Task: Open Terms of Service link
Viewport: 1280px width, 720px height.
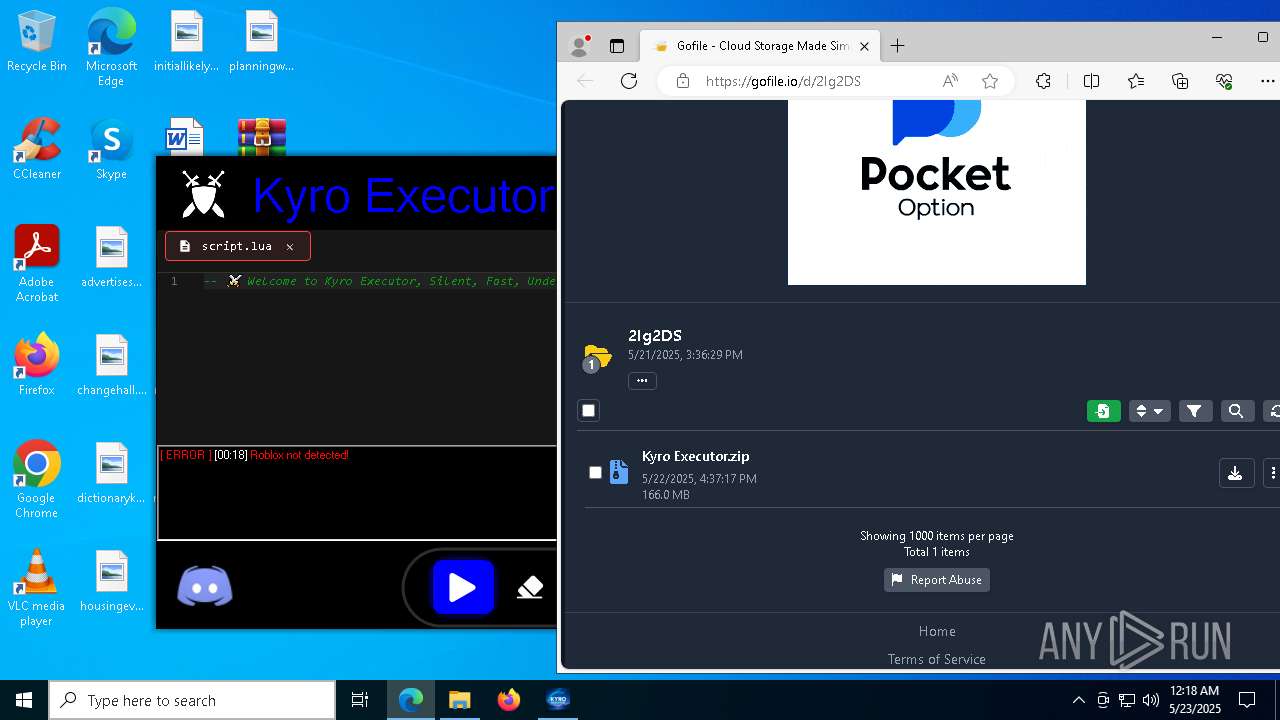Action: click(937, 659)
